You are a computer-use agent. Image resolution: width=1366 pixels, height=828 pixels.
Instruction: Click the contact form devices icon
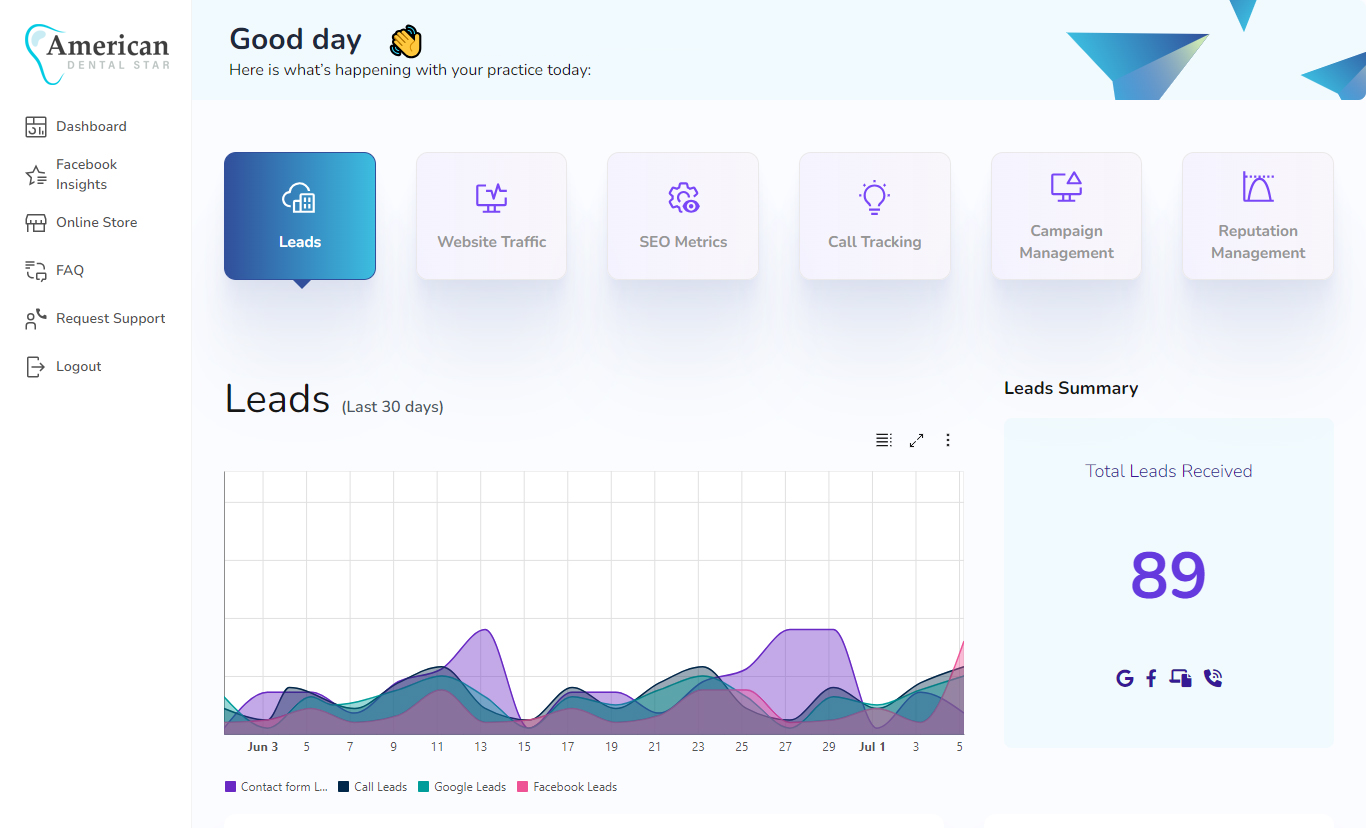click(1181, 678)
